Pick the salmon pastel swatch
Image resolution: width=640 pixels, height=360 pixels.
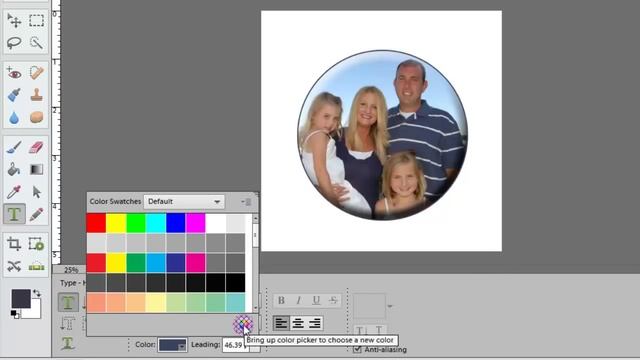coord(96,302)
